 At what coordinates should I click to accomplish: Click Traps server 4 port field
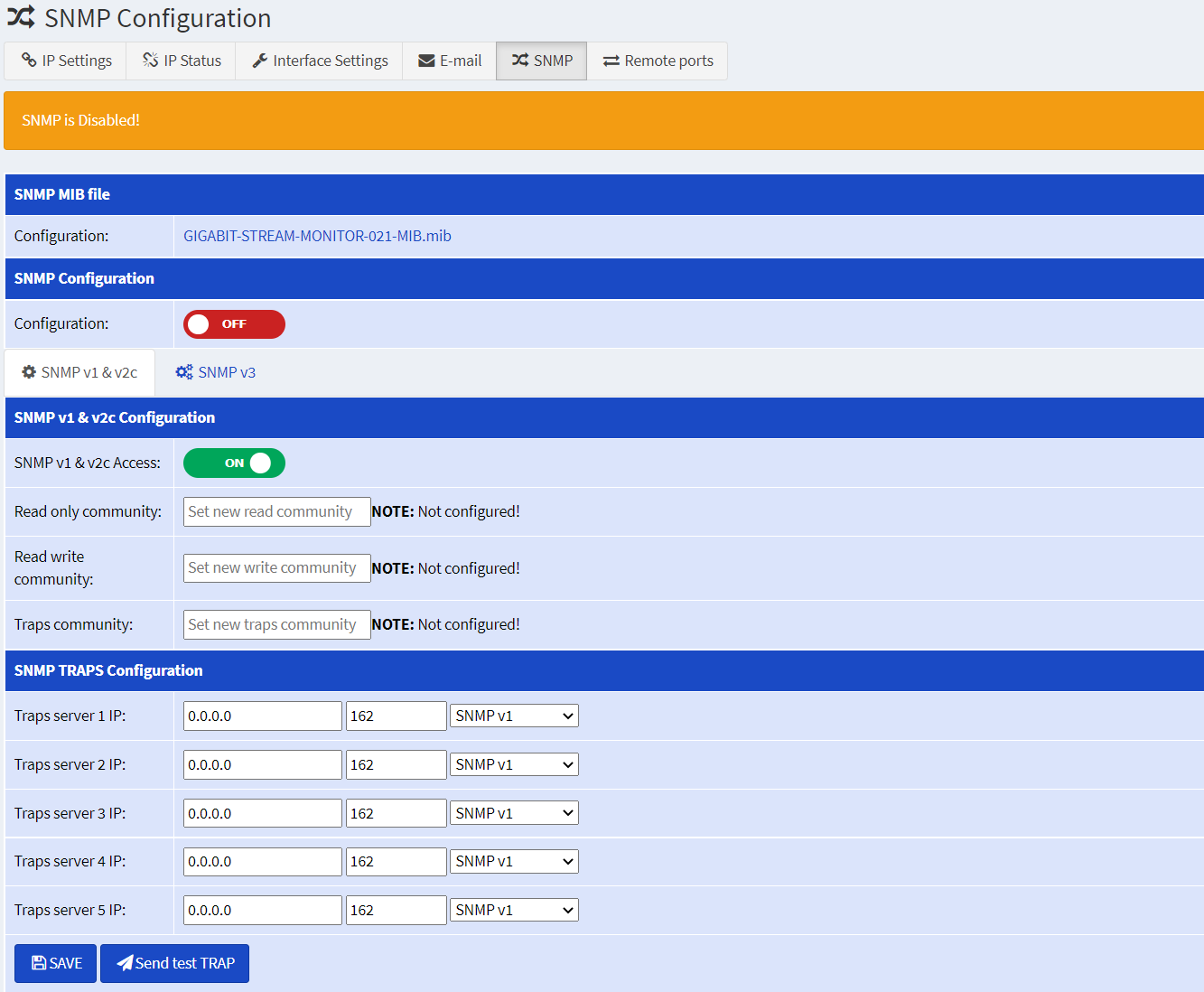(397, 862)
